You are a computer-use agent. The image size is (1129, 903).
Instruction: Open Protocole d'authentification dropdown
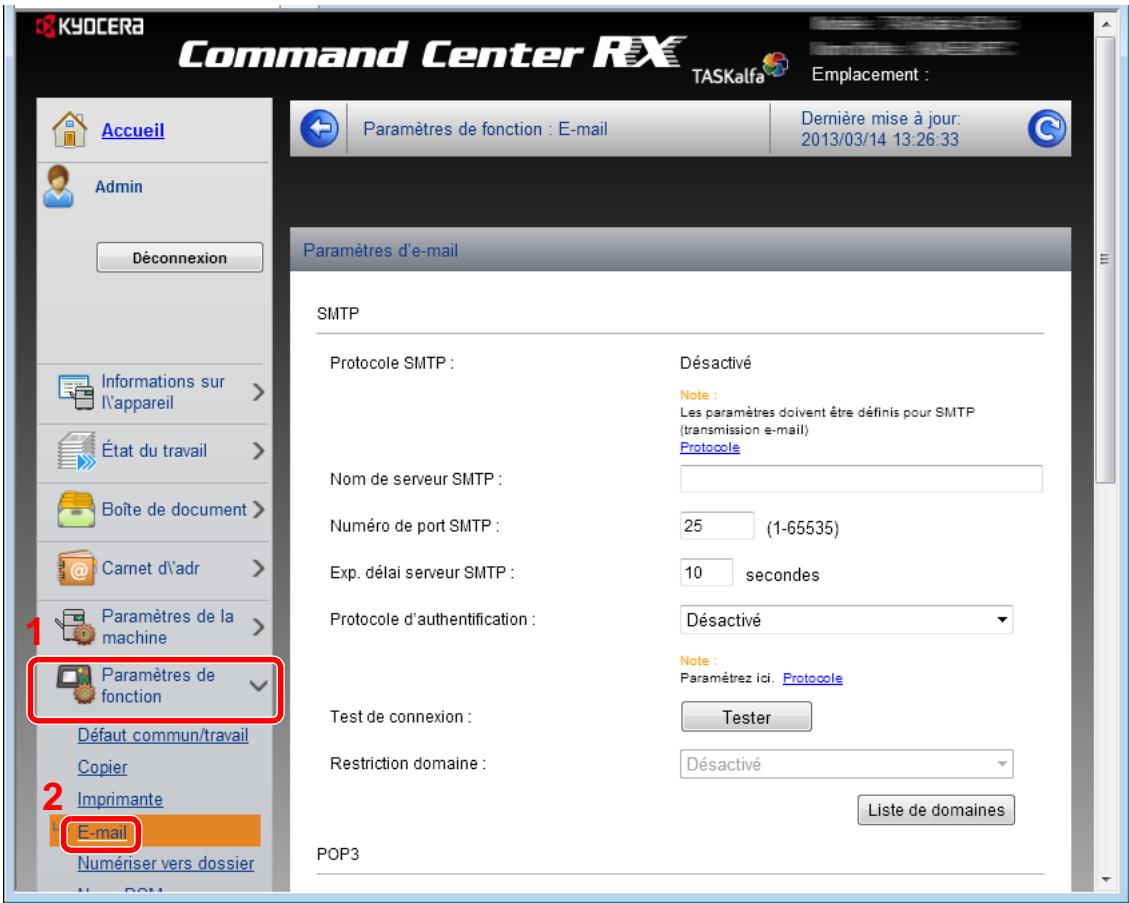(846, 620)
